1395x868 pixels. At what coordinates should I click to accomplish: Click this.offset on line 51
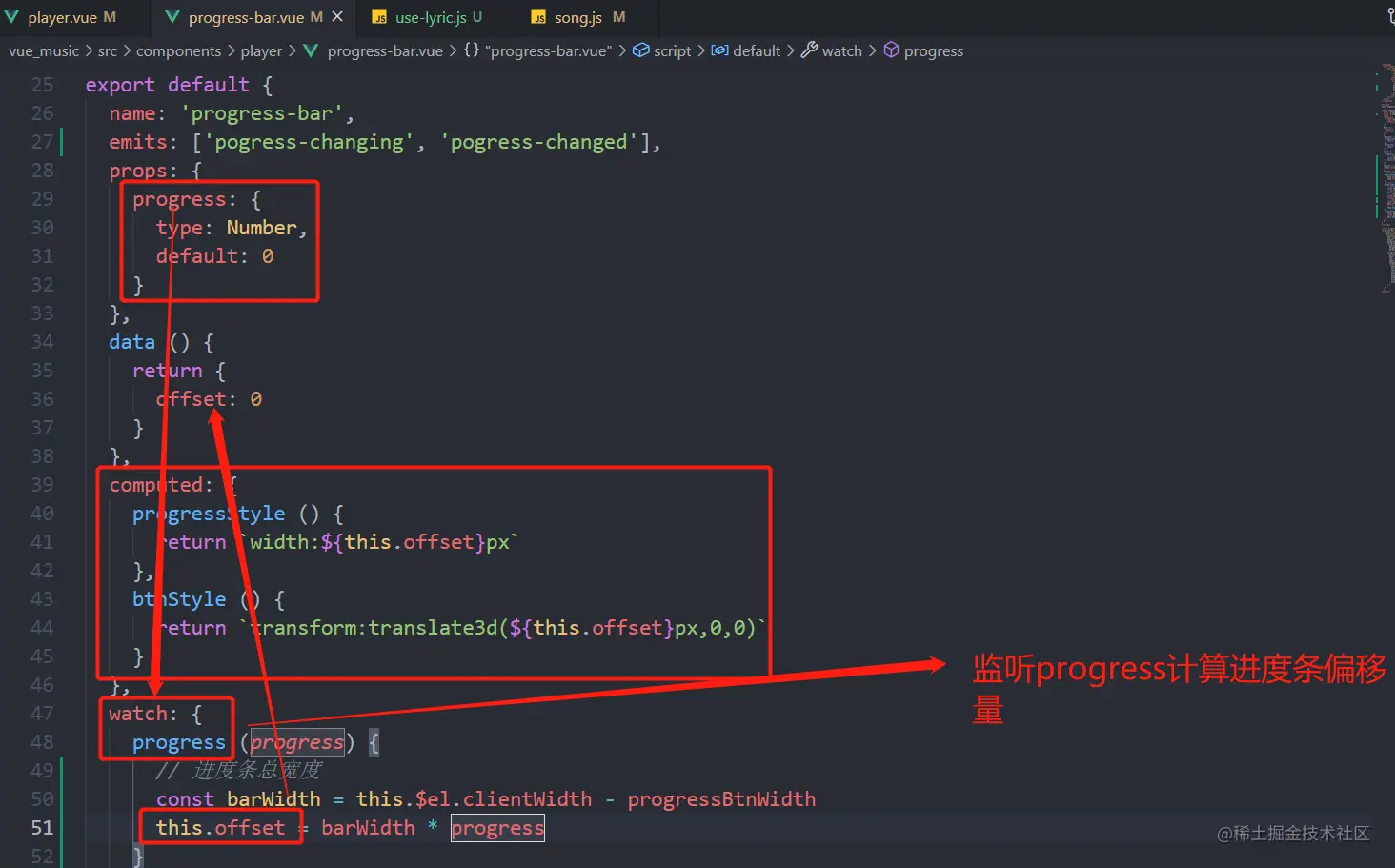coord(220,828)
